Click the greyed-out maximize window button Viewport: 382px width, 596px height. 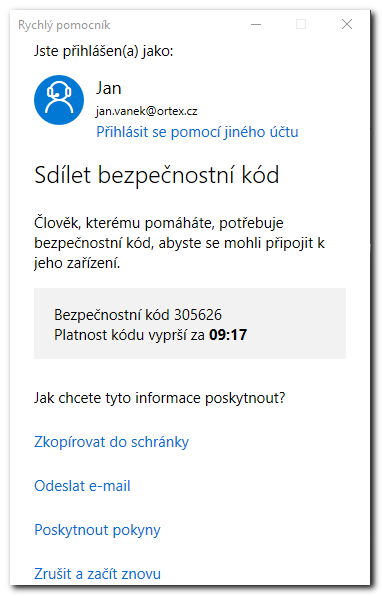point(301,24)
